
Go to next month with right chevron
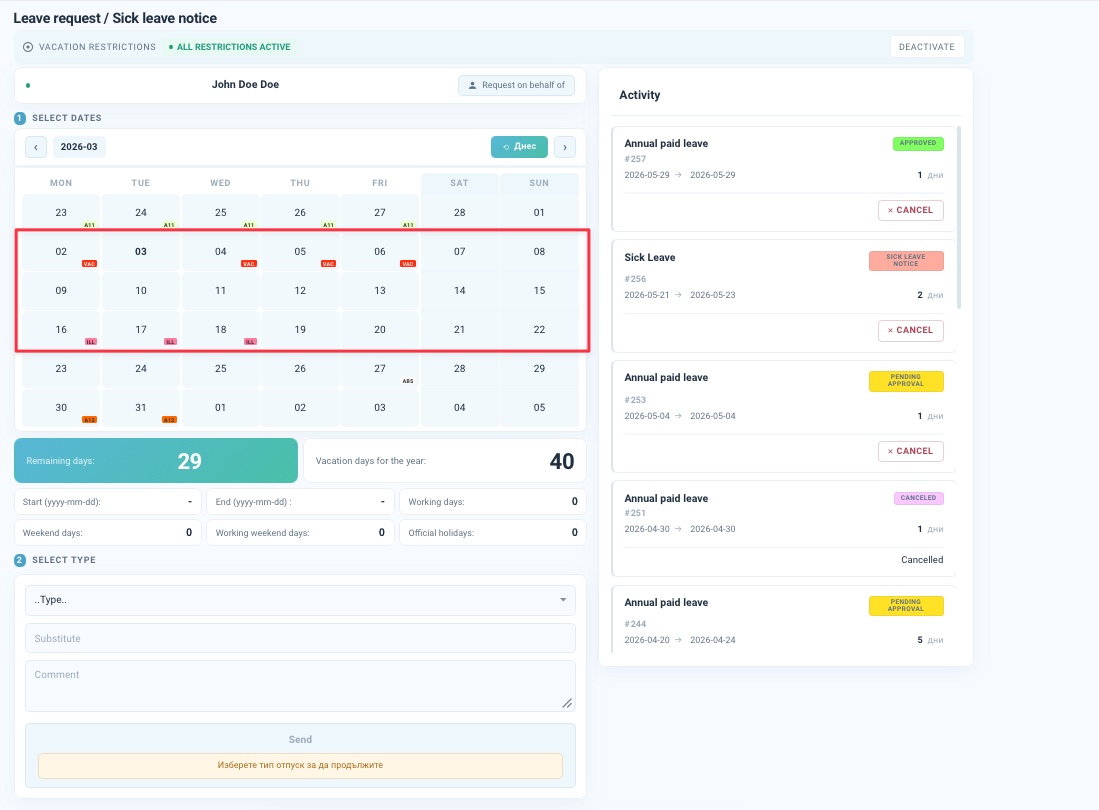point(565,147)
